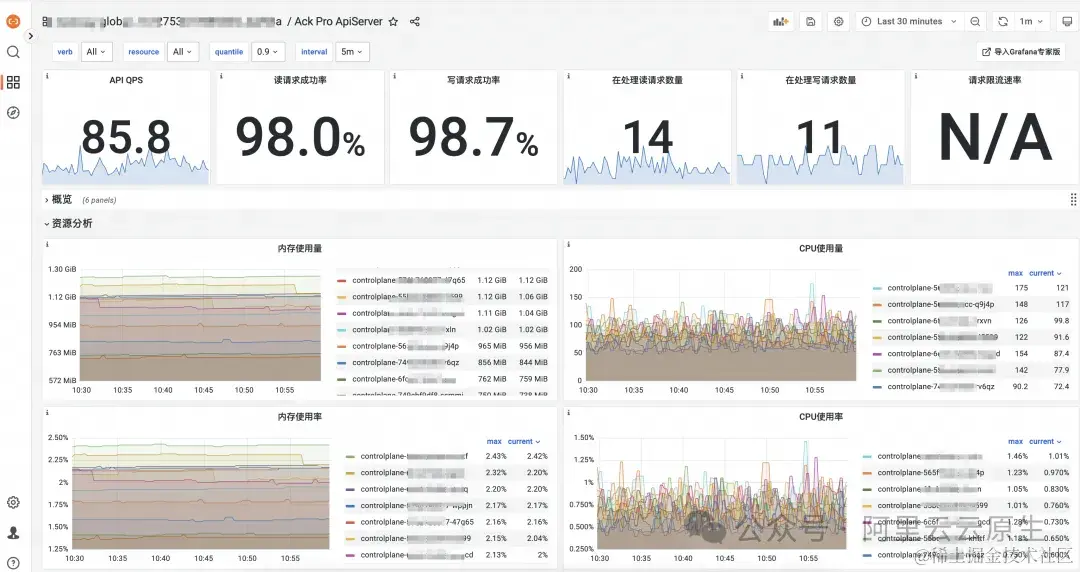
Task: Cycle view mode with the monitor icon
Action: (x=1067, y=21)
